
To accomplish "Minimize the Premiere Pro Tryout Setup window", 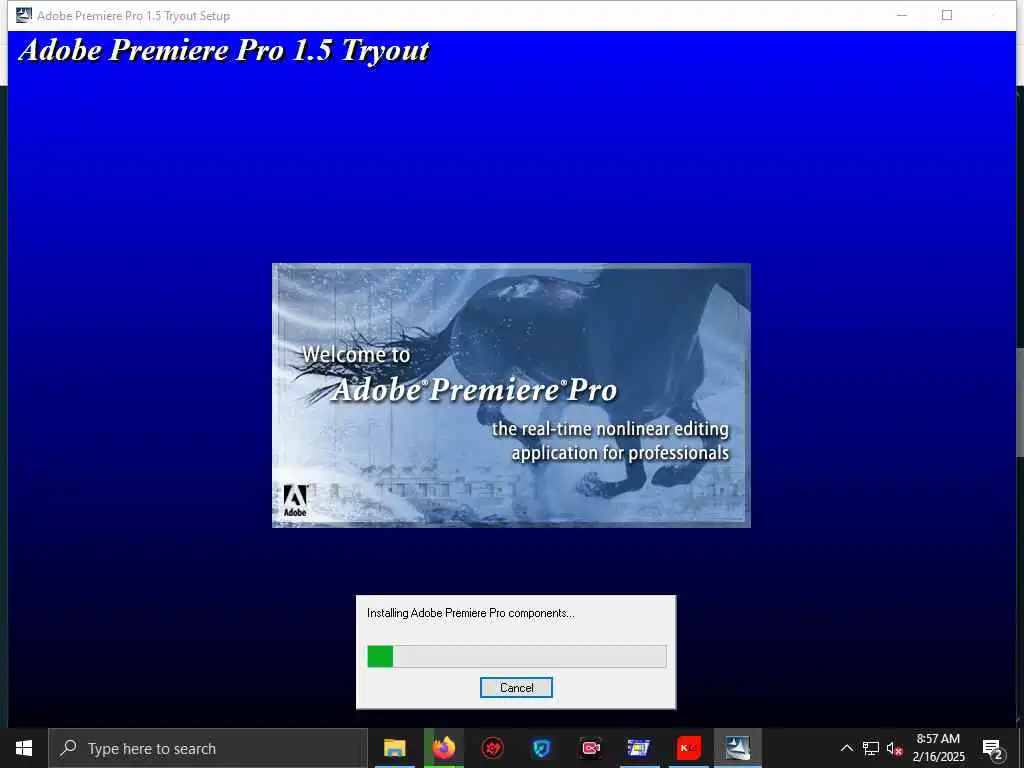I will 902,15.
